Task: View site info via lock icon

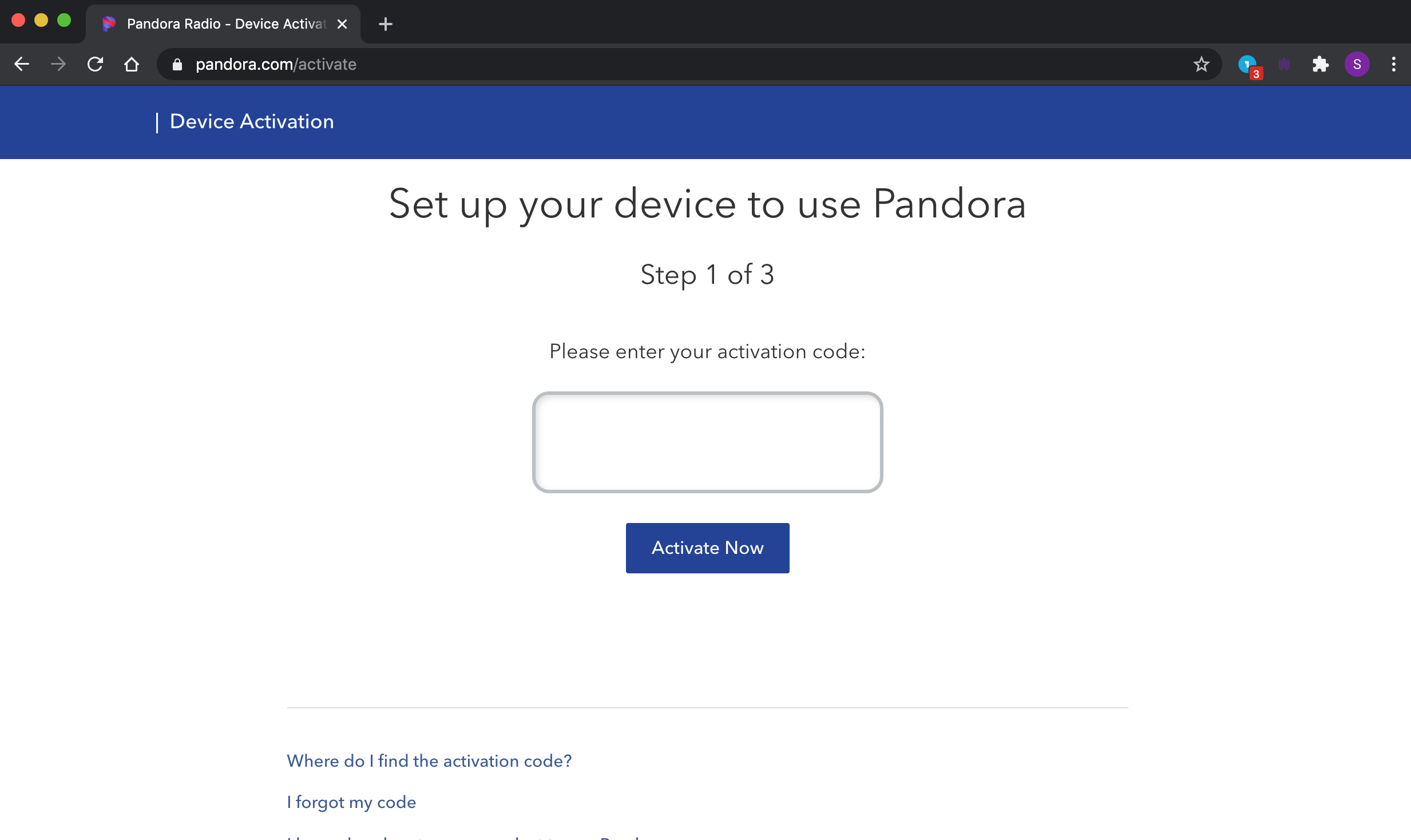Action: tap(177, 64)
